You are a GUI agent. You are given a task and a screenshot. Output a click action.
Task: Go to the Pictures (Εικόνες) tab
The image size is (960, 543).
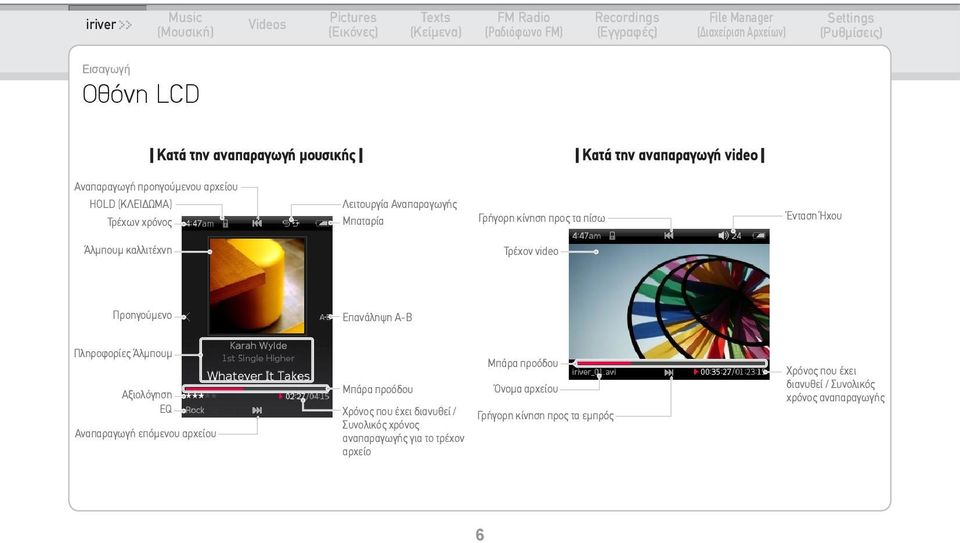click(x=353, y=24)
